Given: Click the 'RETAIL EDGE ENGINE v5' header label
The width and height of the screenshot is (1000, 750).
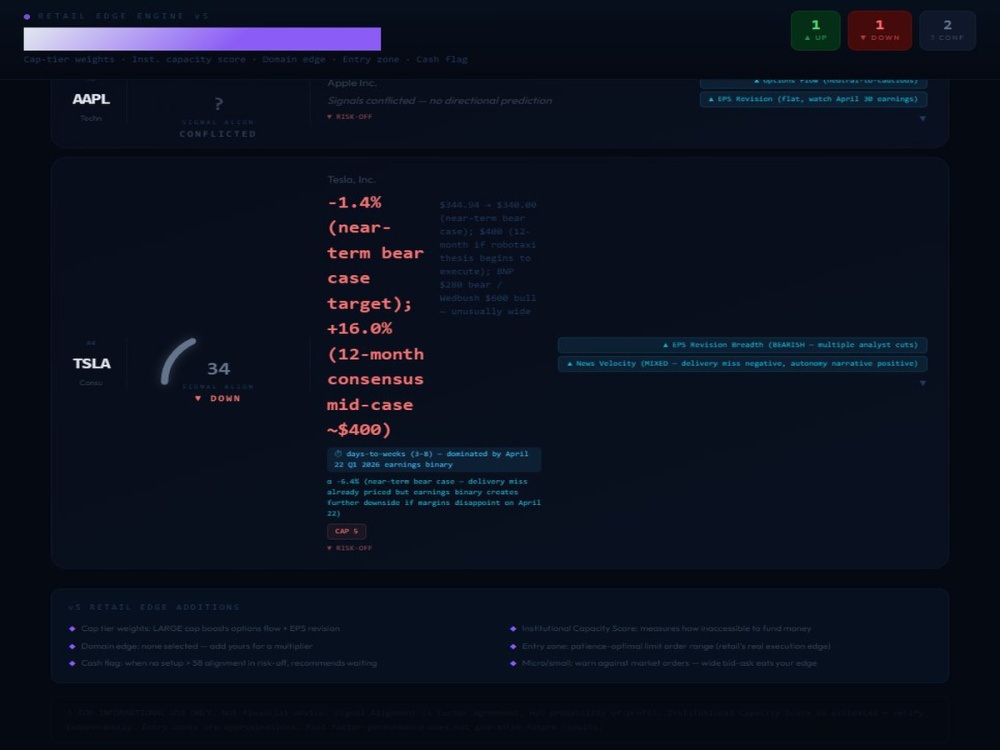Looking at the screenshot, I should click(x=123, y=16).
